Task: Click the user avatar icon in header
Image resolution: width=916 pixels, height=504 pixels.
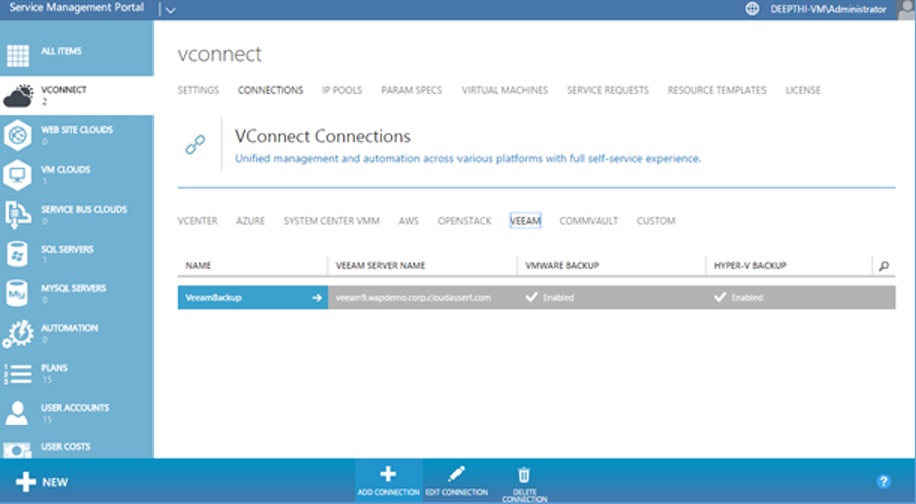Action: click(x=907, y=9)
